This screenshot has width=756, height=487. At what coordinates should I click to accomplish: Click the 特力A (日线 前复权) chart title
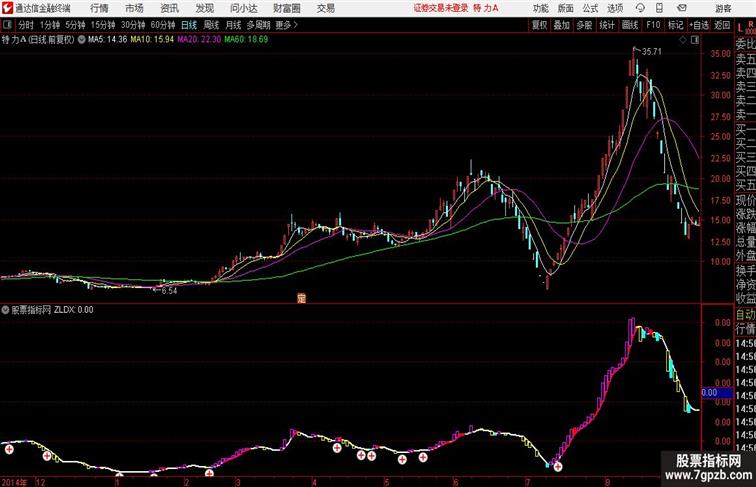(x=38, y=40)
